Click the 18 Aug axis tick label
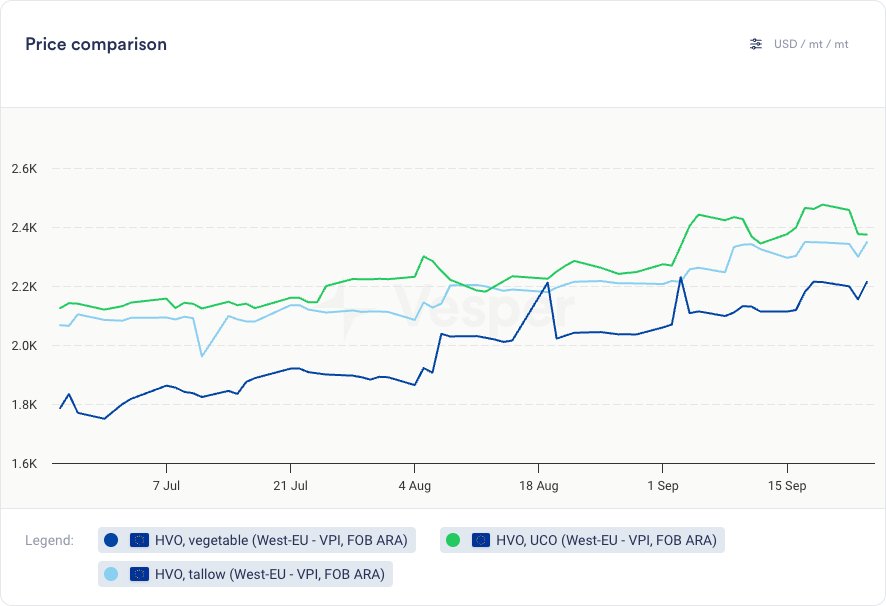Viewport: 886px width, 606px height. click(x=538, y=486)
